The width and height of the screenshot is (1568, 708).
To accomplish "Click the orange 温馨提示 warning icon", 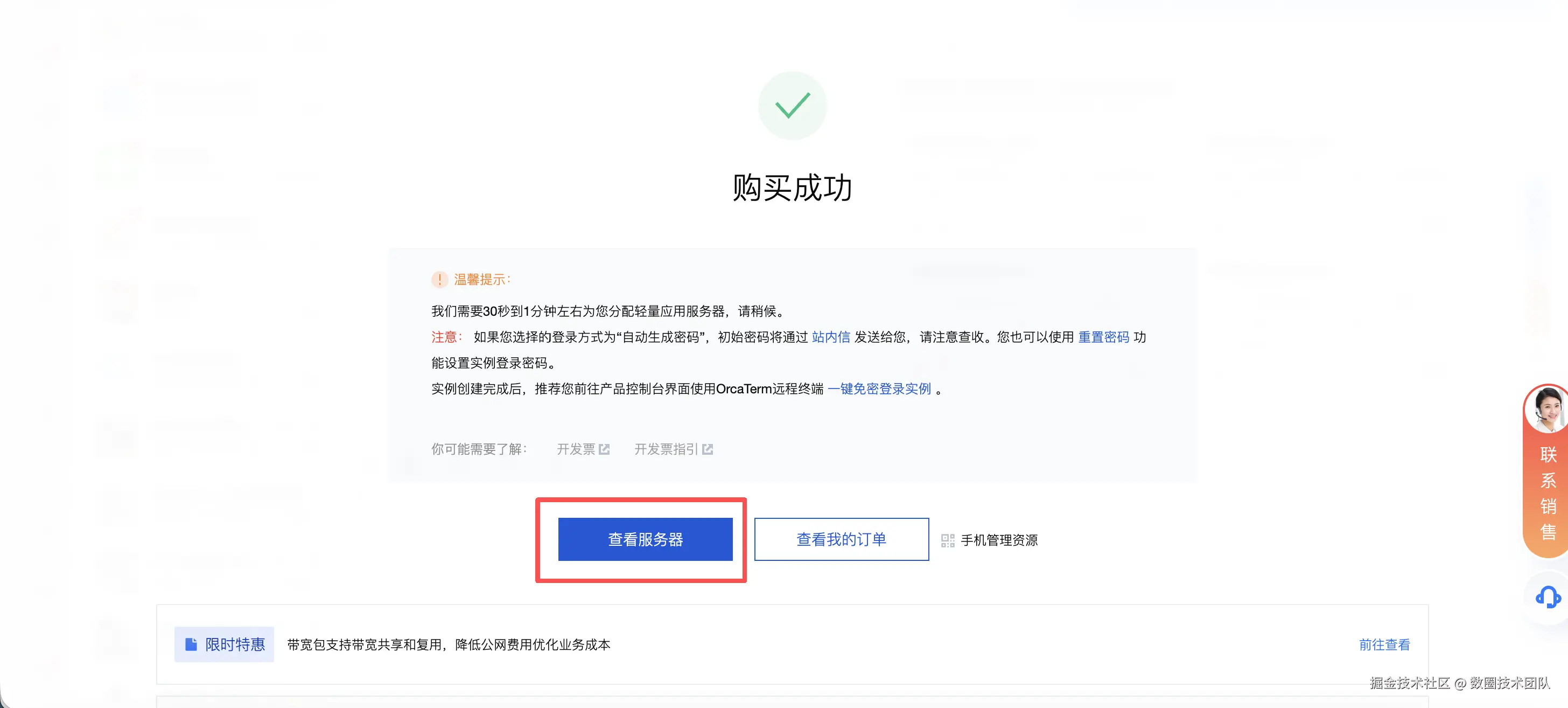I will pyautogui.click(x=439, y=280).
